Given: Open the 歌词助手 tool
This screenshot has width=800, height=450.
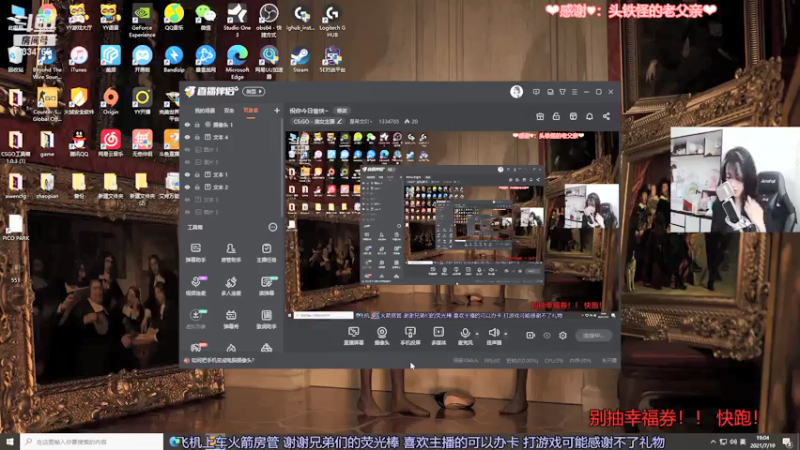Looking at the screenshot, I should [266, 319].
